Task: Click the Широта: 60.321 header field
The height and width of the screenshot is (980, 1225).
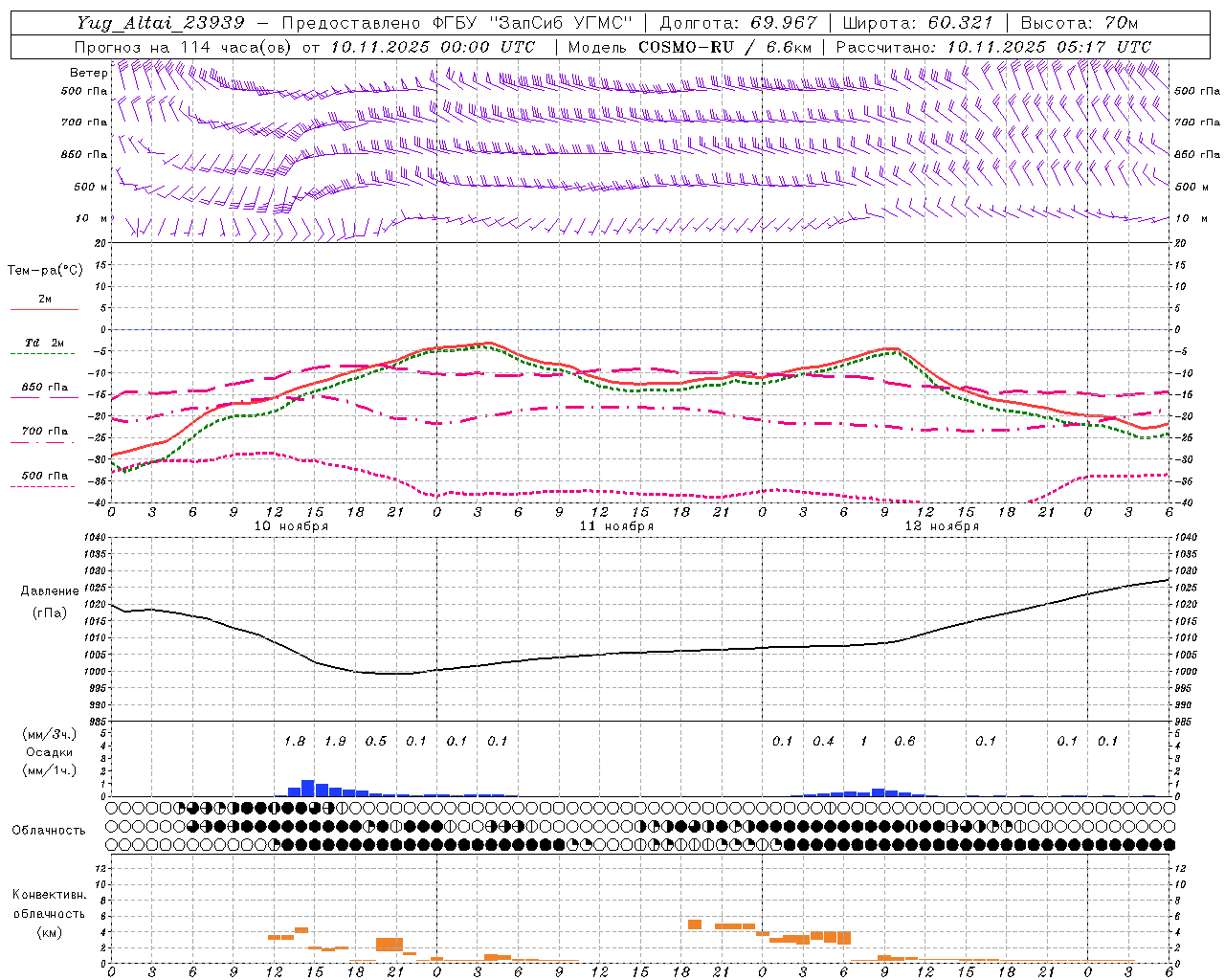Action: [918, 23]
